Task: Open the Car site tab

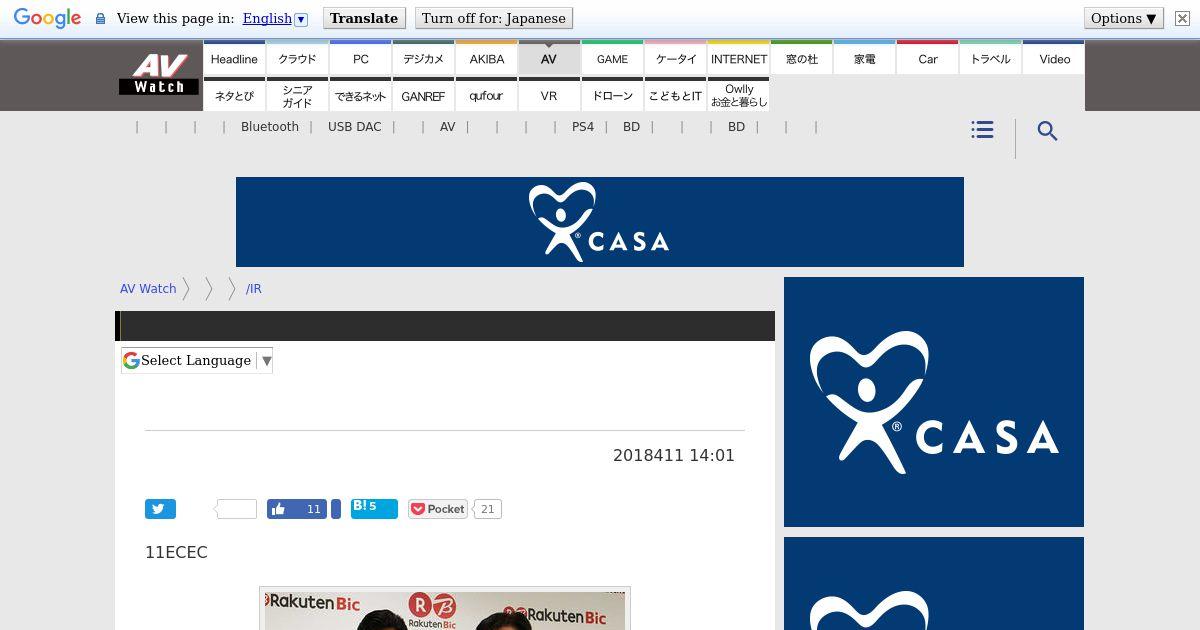Action: coord(928,59)
